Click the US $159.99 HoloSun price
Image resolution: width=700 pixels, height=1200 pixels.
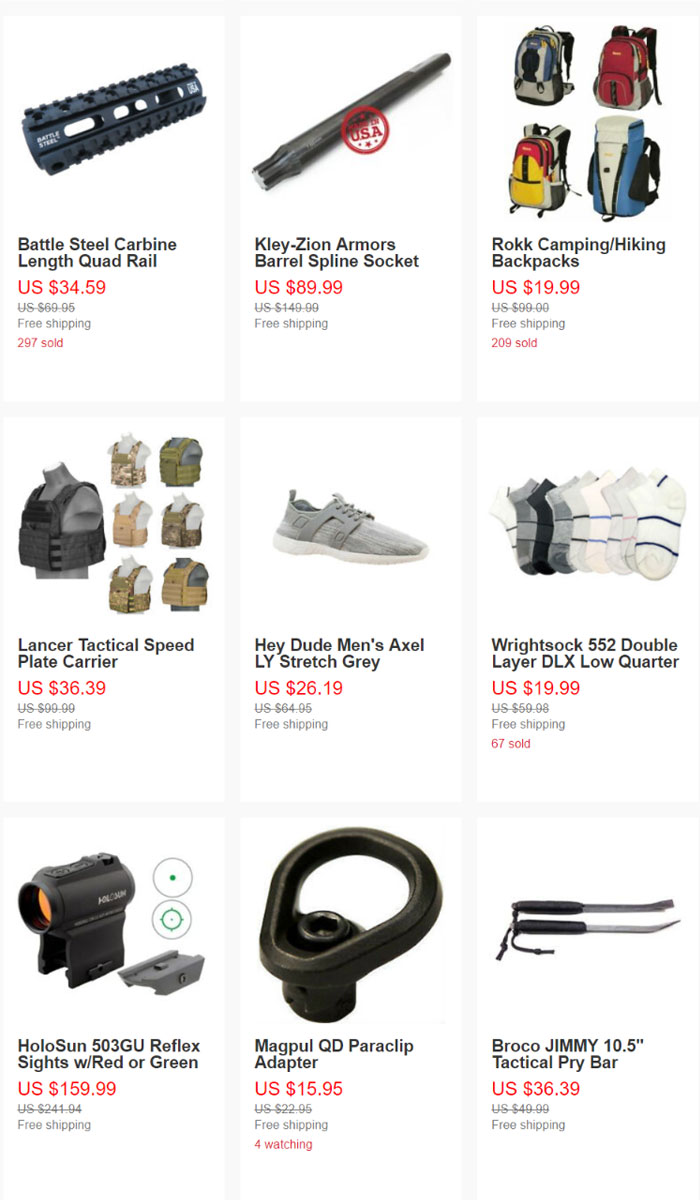[x=67, y=1089]
